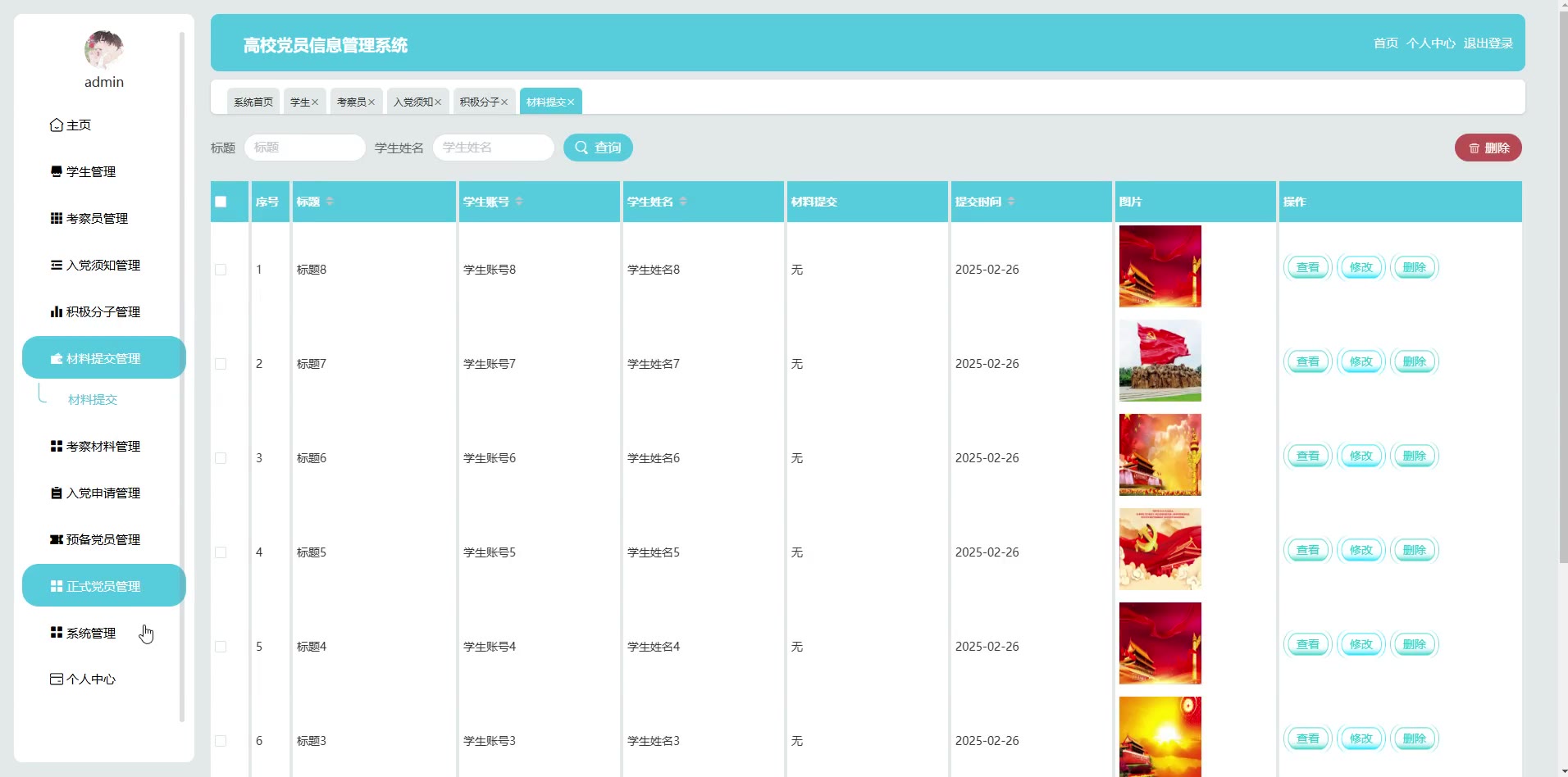Viewport: 1568px width, 777px height.
Task: Click the 正式党员管理 grid icon
Action: (x=57, y=587)
